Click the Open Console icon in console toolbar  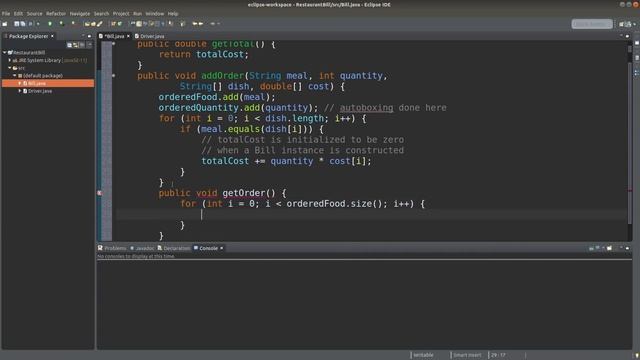tap(609, 248)
